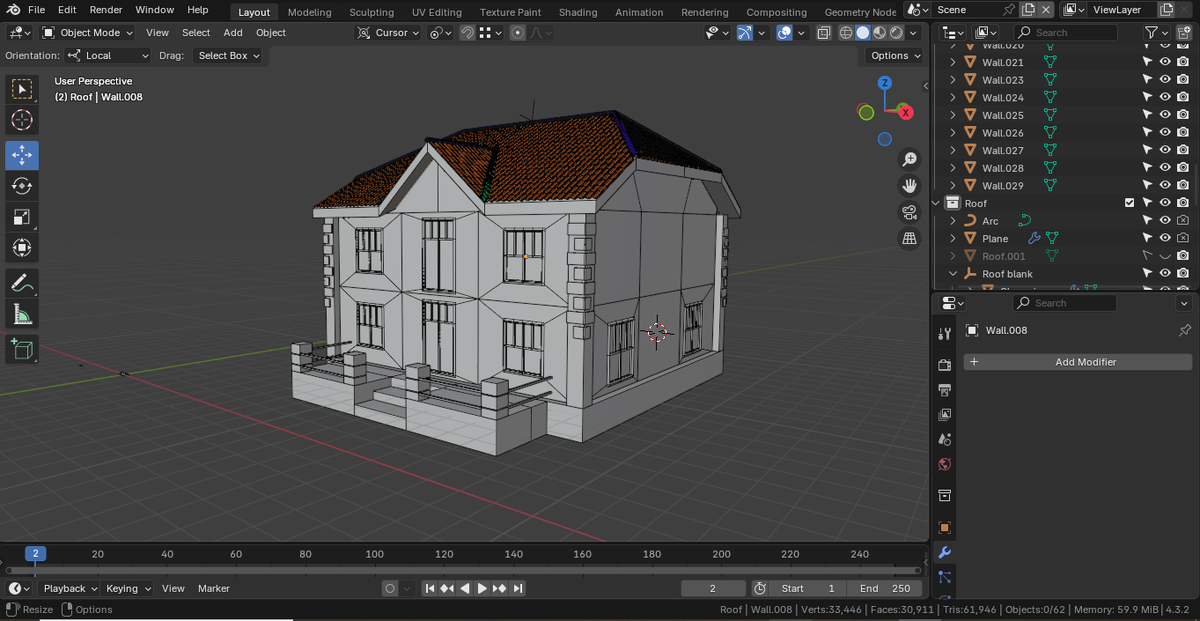Open the Tool properties tab
Screen dimensions: 1200x621
(944, 333)
